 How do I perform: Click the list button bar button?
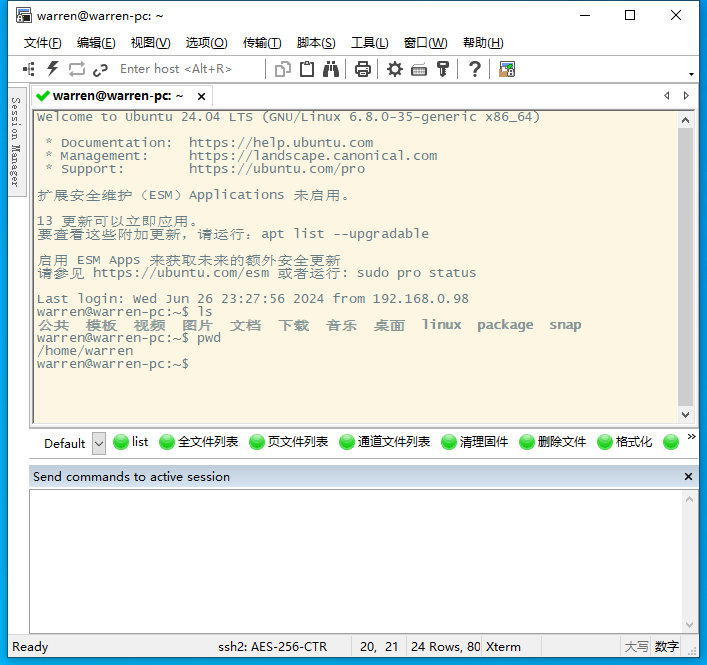[130, 442]
